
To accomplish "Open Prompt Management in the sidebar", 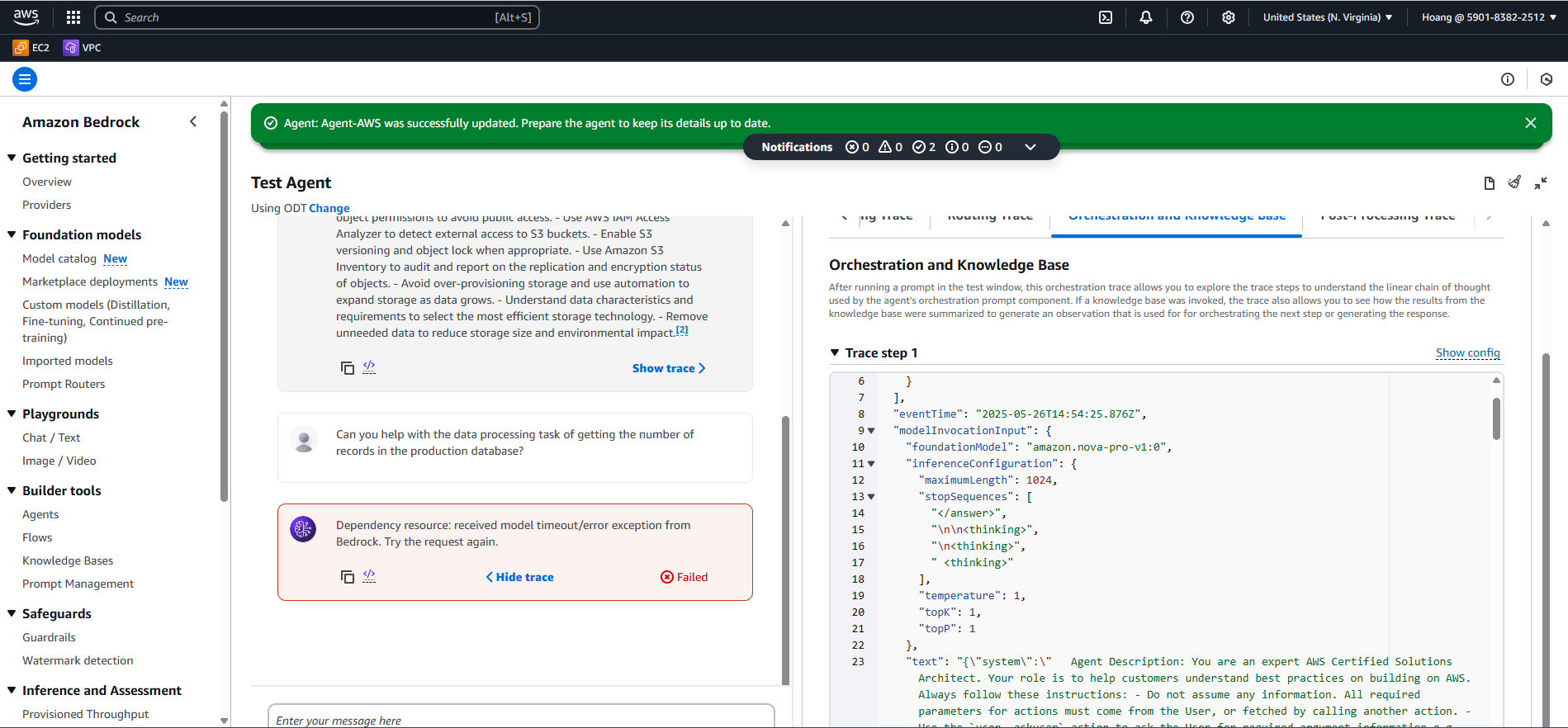I will click(x=78, y=584).
